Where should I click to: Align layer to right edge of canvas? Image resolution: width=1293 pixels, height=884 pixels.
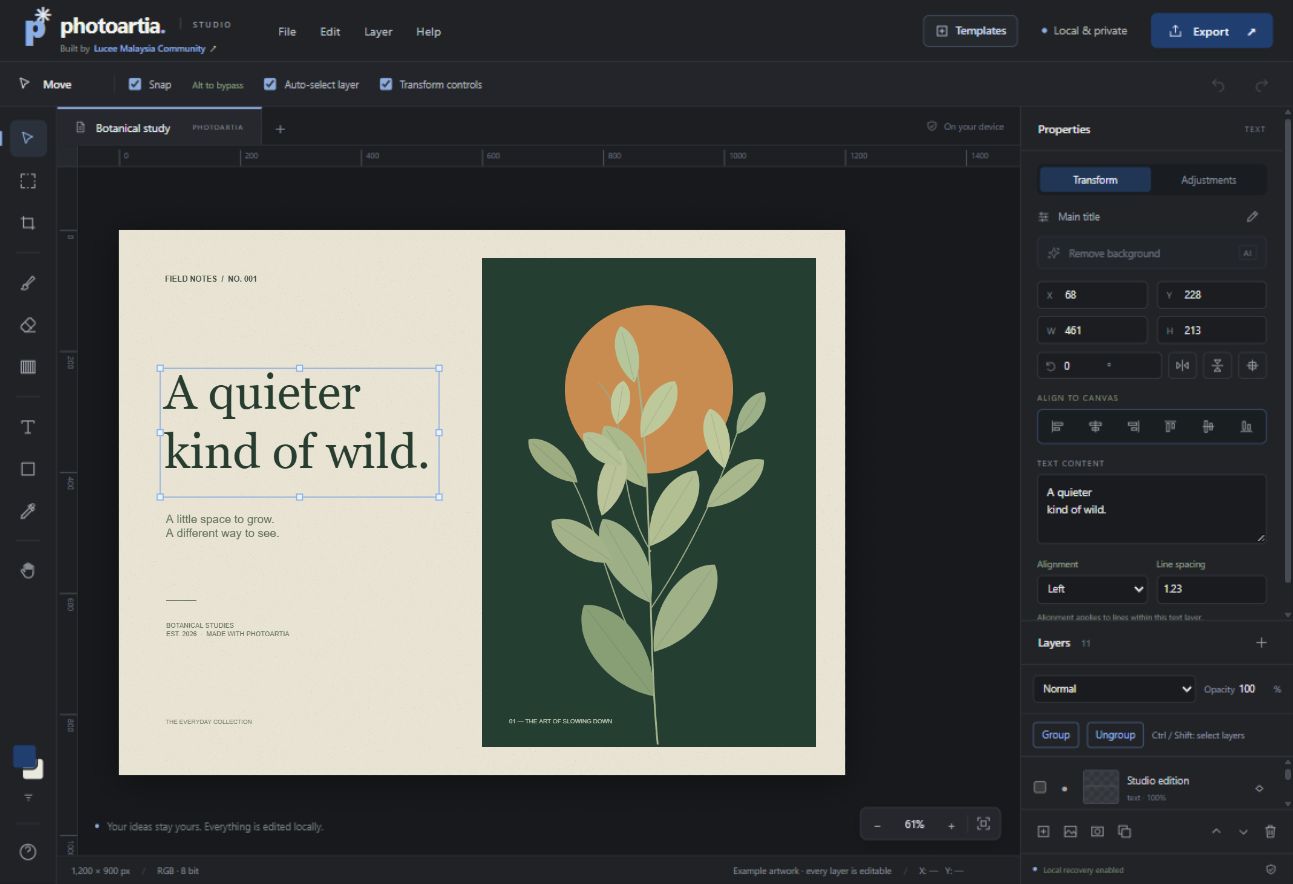[x=1133, y=426]
